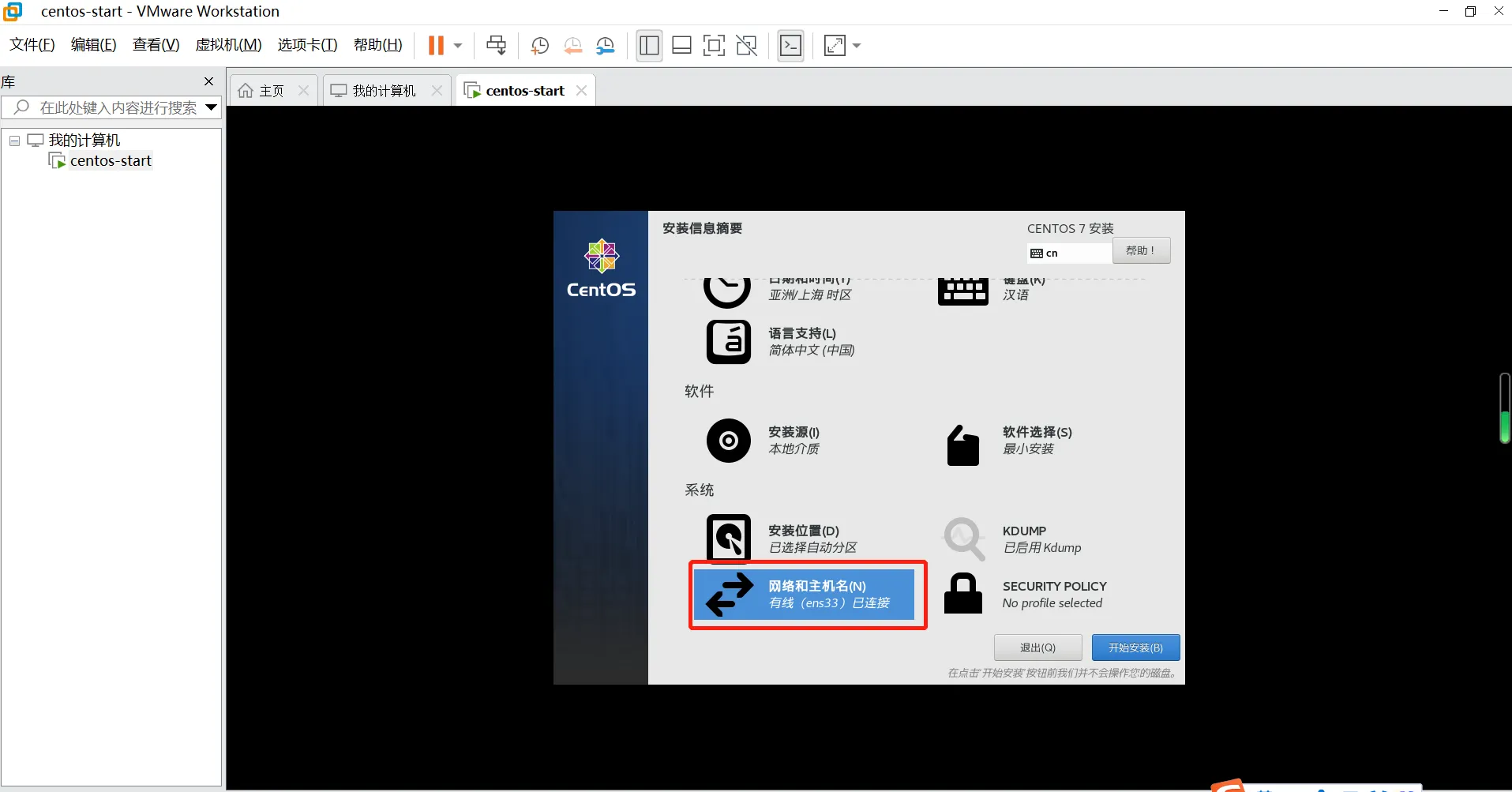Pause the virtual machine
The height and width of the screenshot is (792, 1512).
point(436,46)
